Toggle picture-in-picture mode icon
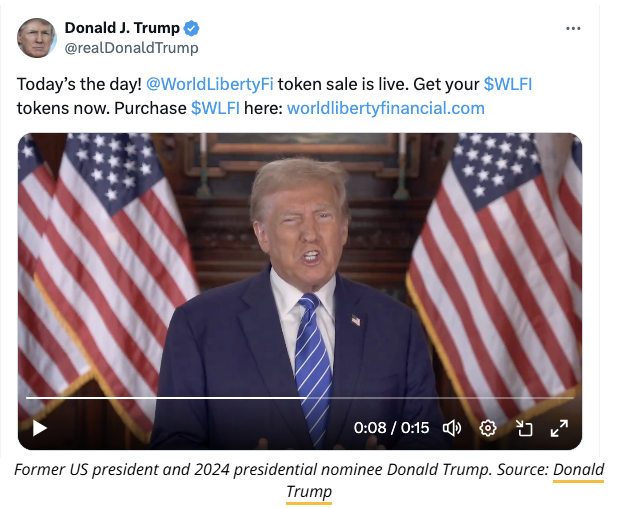The height and width of the screenshot is (508, 621). click(x=524, y=428)
